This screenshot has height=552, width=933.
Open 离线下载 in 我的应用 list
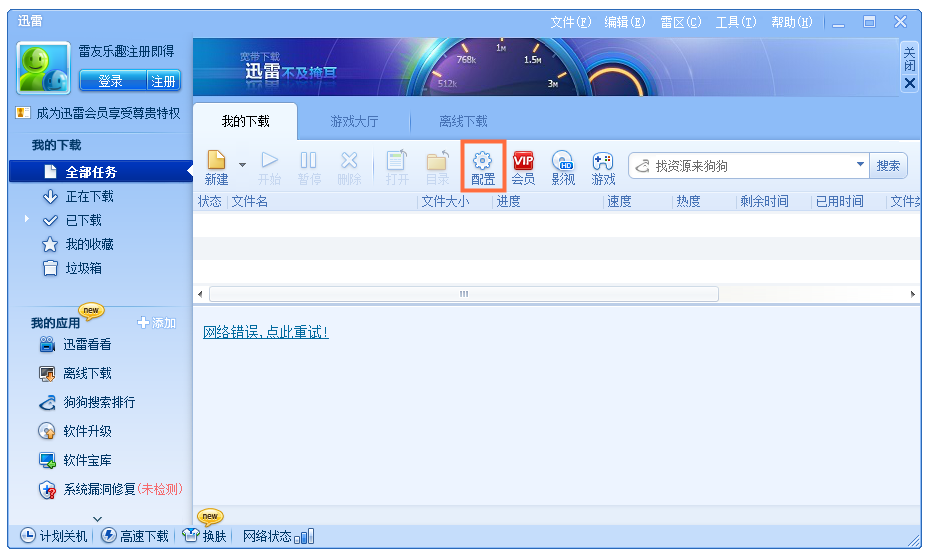pos(75,374)
